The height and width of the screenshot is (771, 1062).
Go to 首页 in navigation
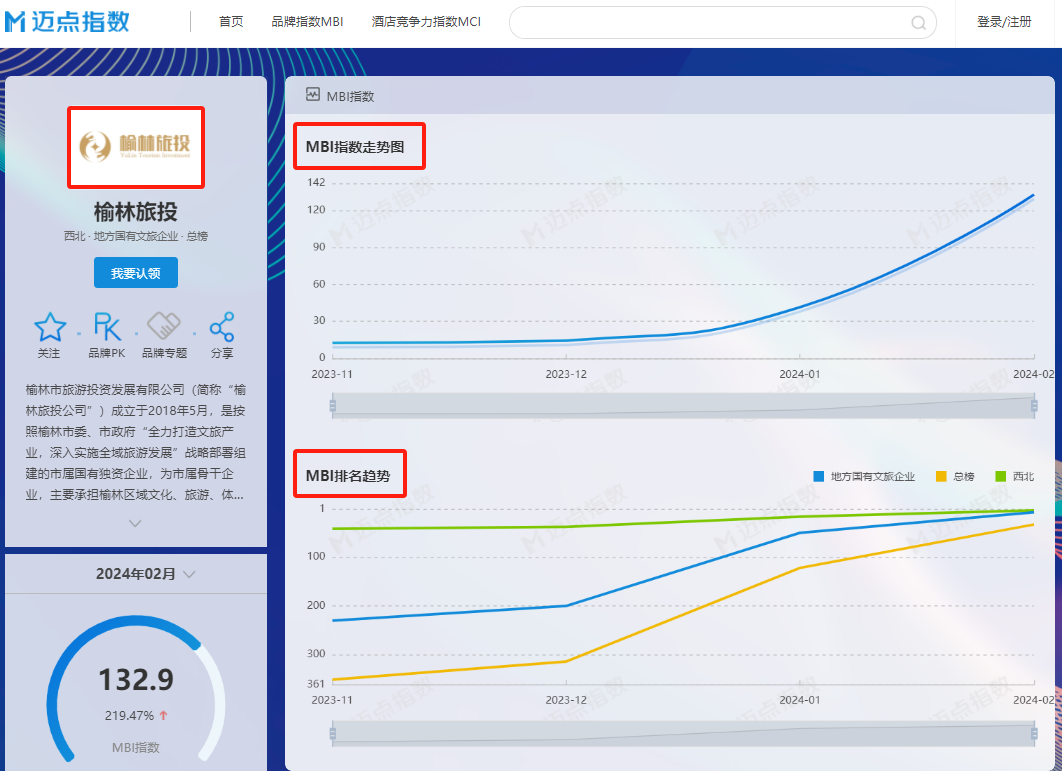[231, 22]
